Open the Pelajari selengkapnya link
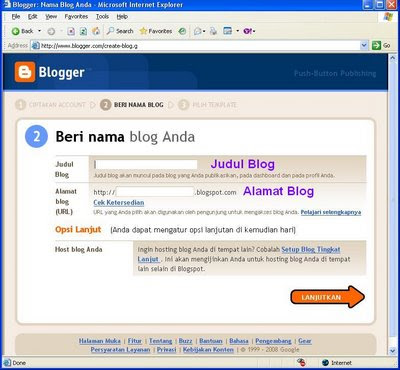The image size is (400, 370). coord(331,212)
